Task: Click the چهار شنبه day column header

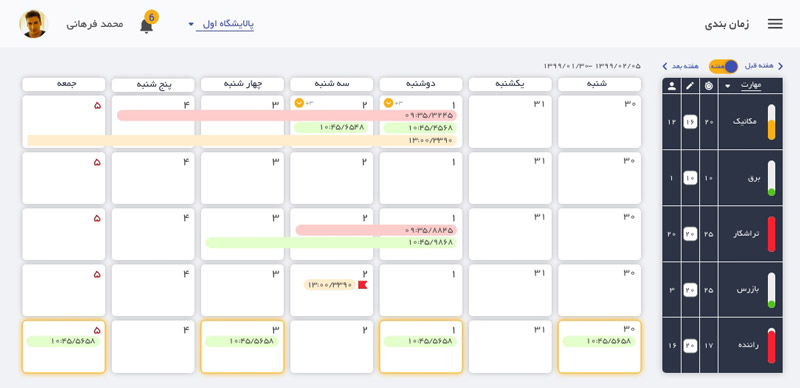Action: pyautogui.click(x=242, y=84)
